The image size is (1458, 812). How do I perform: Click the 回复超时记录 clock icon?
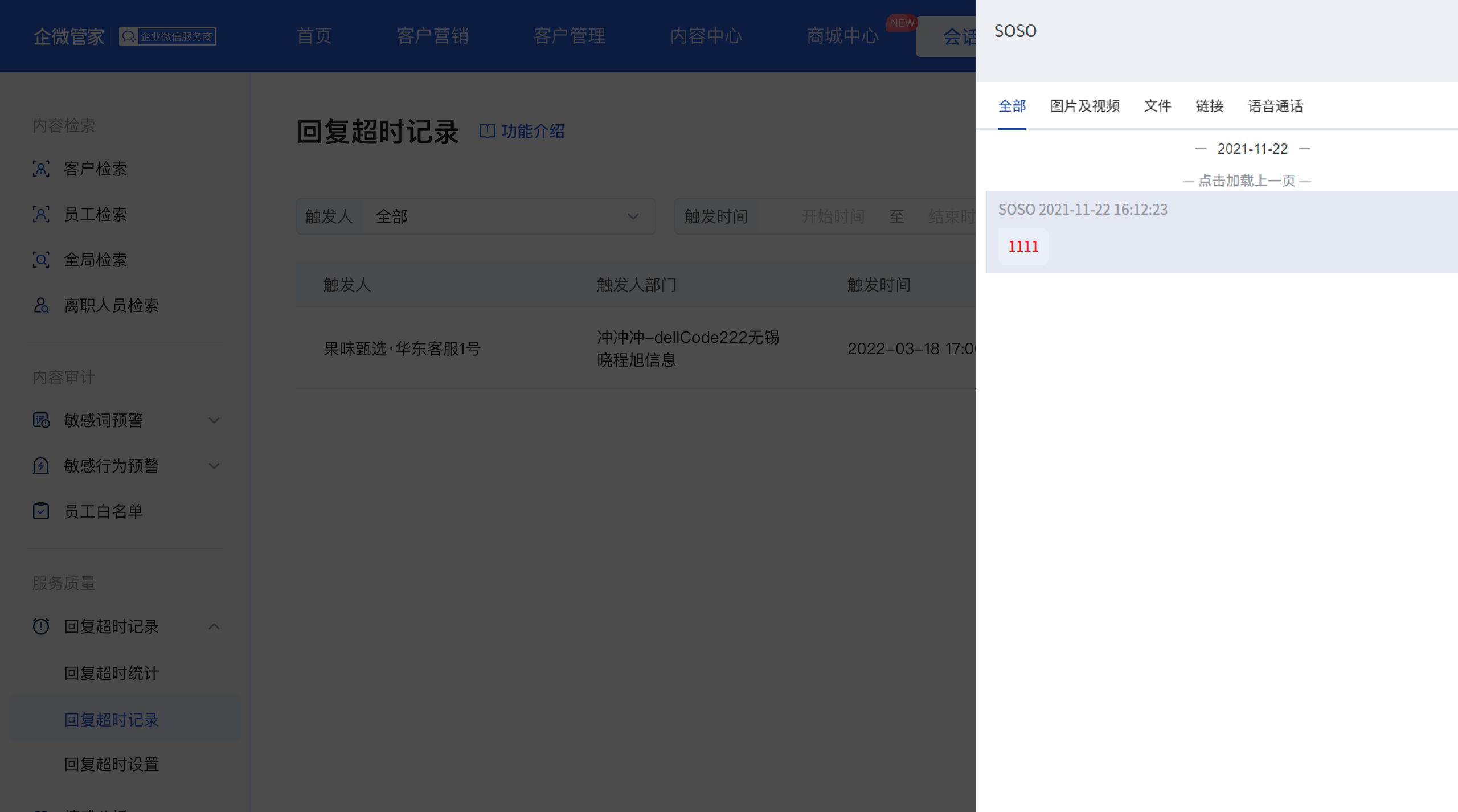click(x=41, y=626)
